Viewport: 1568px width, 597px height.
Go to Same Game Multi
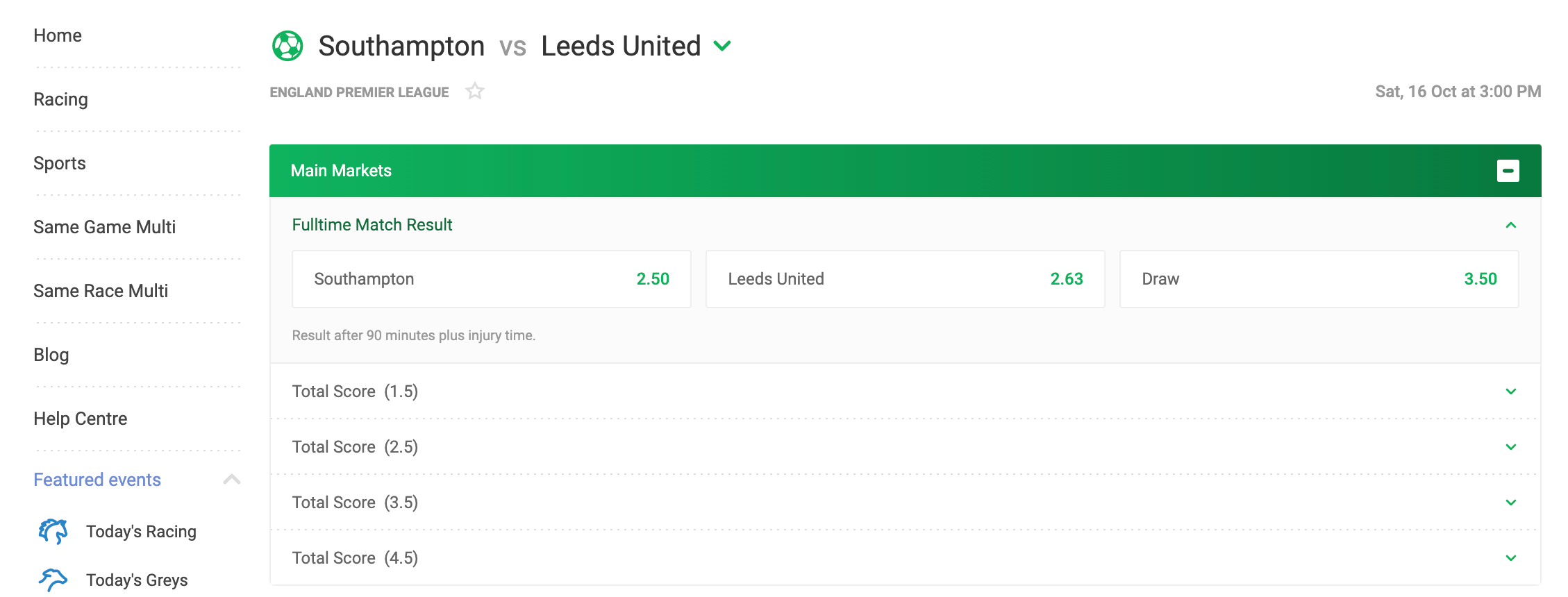coord(105,227)
